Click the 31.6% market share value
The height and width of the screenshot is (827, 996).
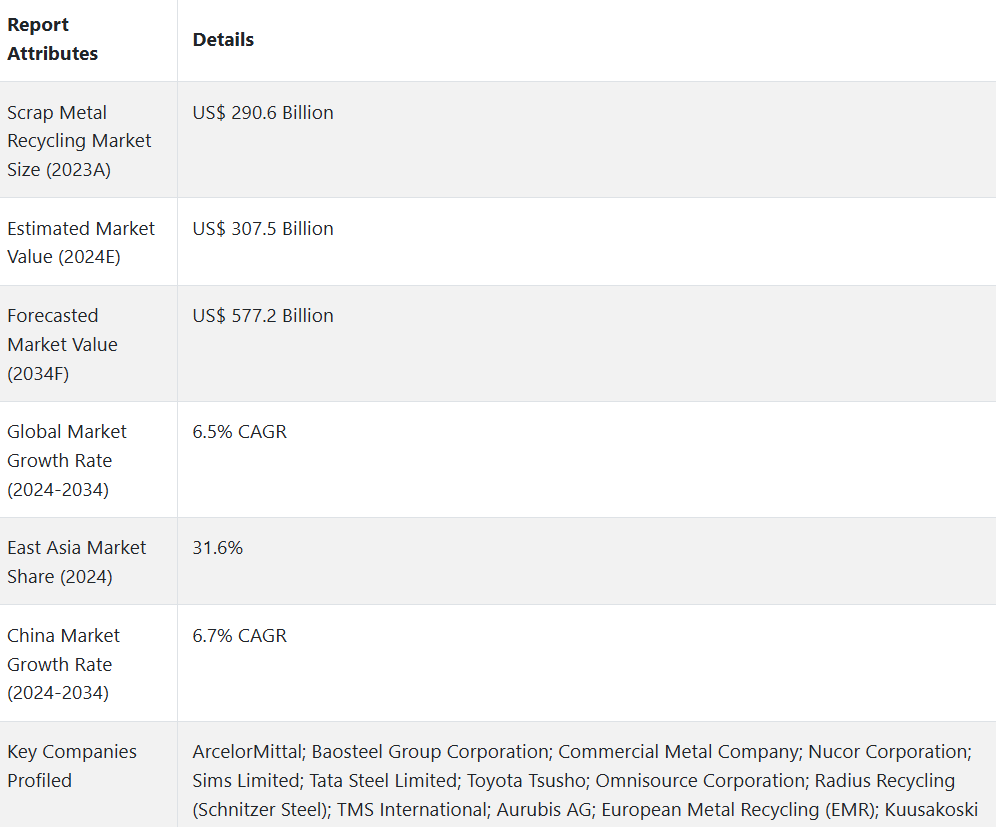pyautogui.click(x=218, y=547)
